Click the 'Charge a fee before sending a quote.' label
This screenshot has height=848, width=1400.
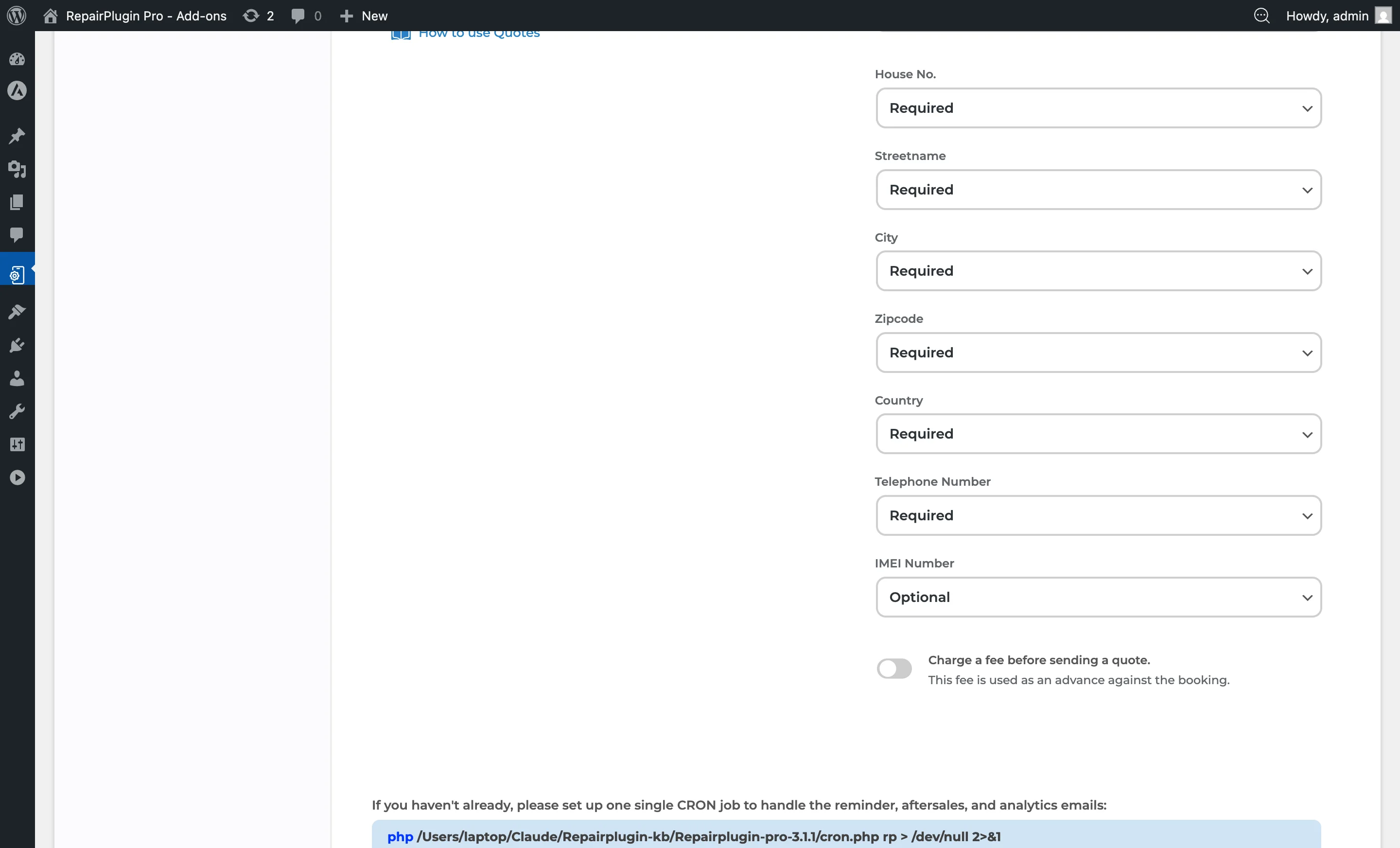(1039, 660)
